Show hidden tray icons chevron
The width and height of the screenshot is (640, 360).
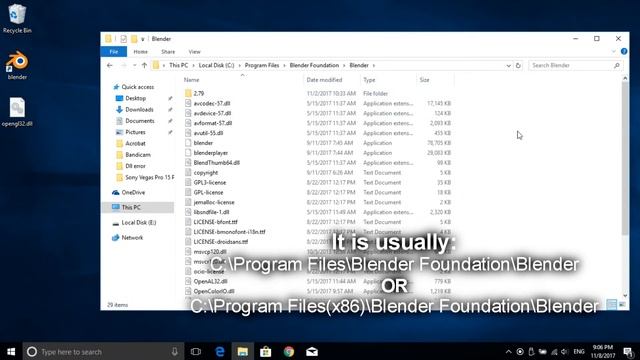point(509,351)
